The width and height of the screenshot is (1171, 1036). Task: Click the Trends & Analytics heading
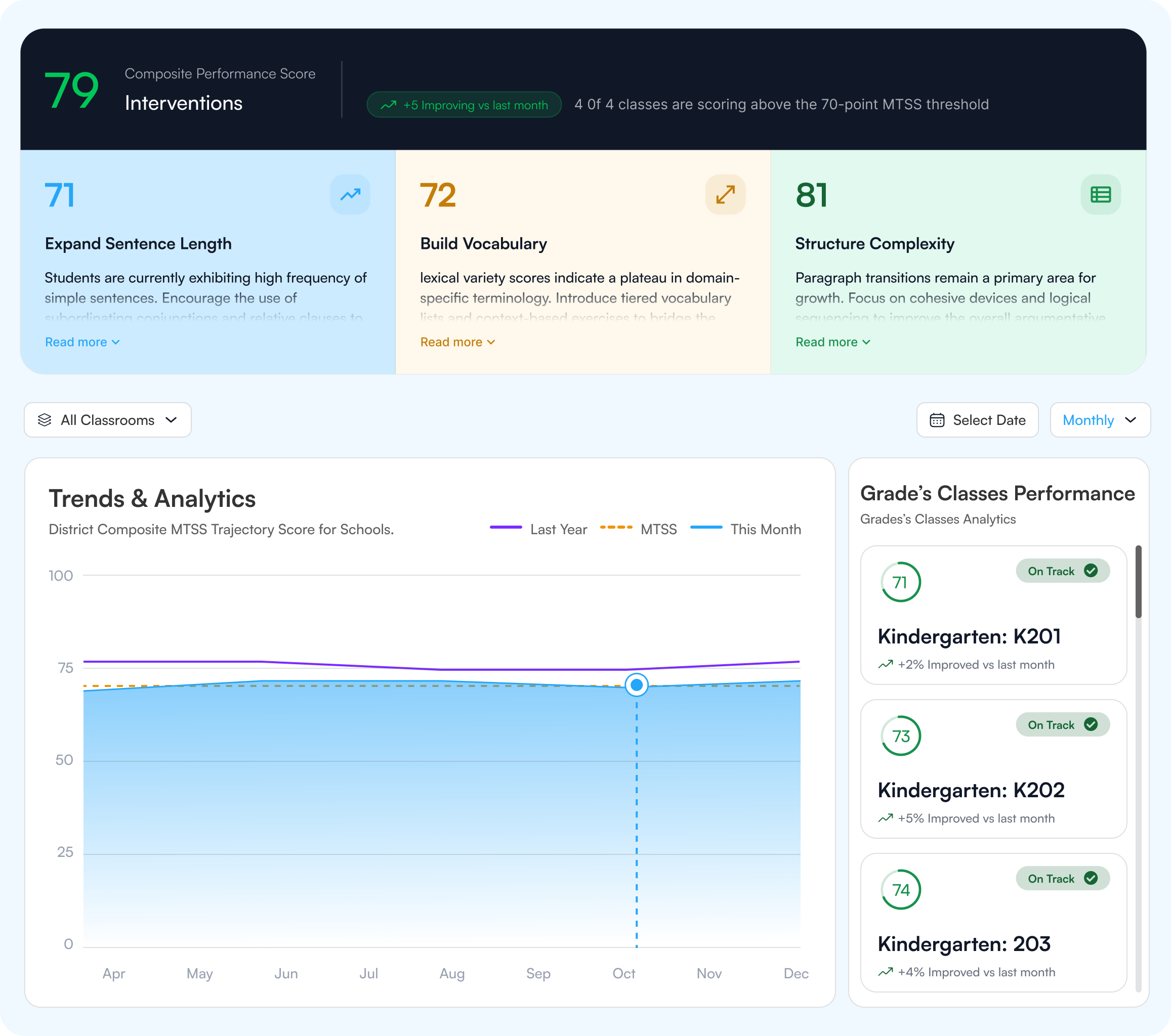tap(152, 499)
